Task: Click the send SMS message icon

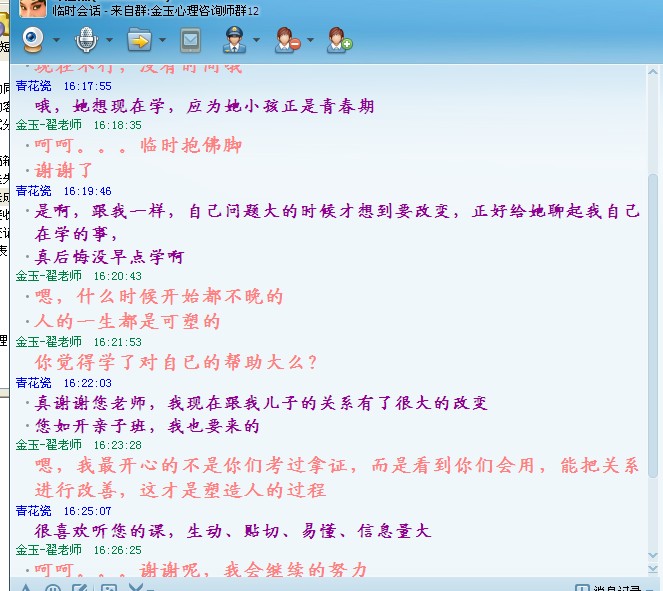Action: (x=190, y=41)
